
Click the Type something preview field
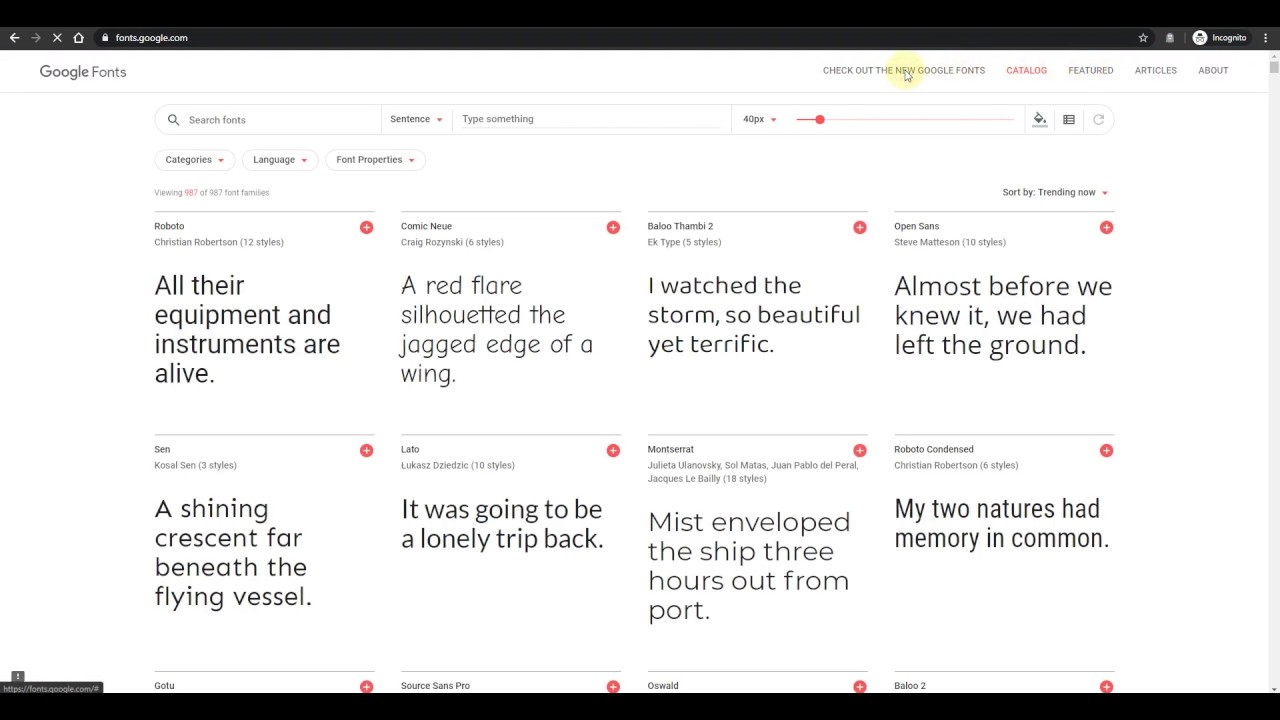coord(590,119)
